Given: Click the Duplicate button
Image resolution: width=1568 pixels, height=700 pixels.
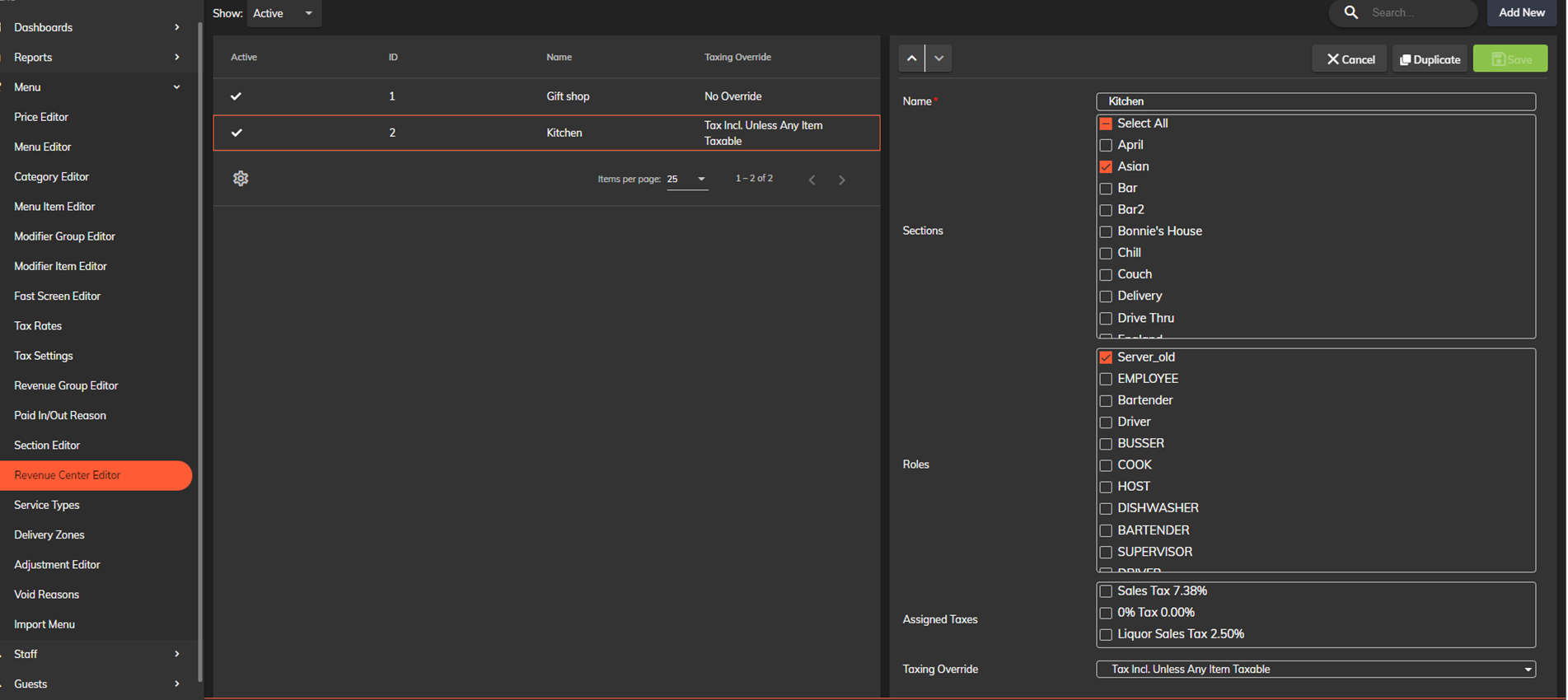Looking at the screenshot, I should 1430,59.
